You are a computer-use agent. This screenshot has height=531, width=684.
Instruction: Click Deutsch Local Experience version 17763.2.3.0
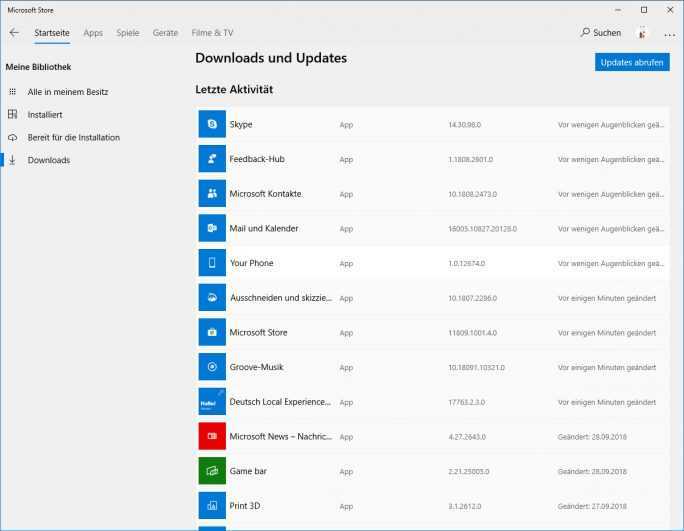pos(466,402)
